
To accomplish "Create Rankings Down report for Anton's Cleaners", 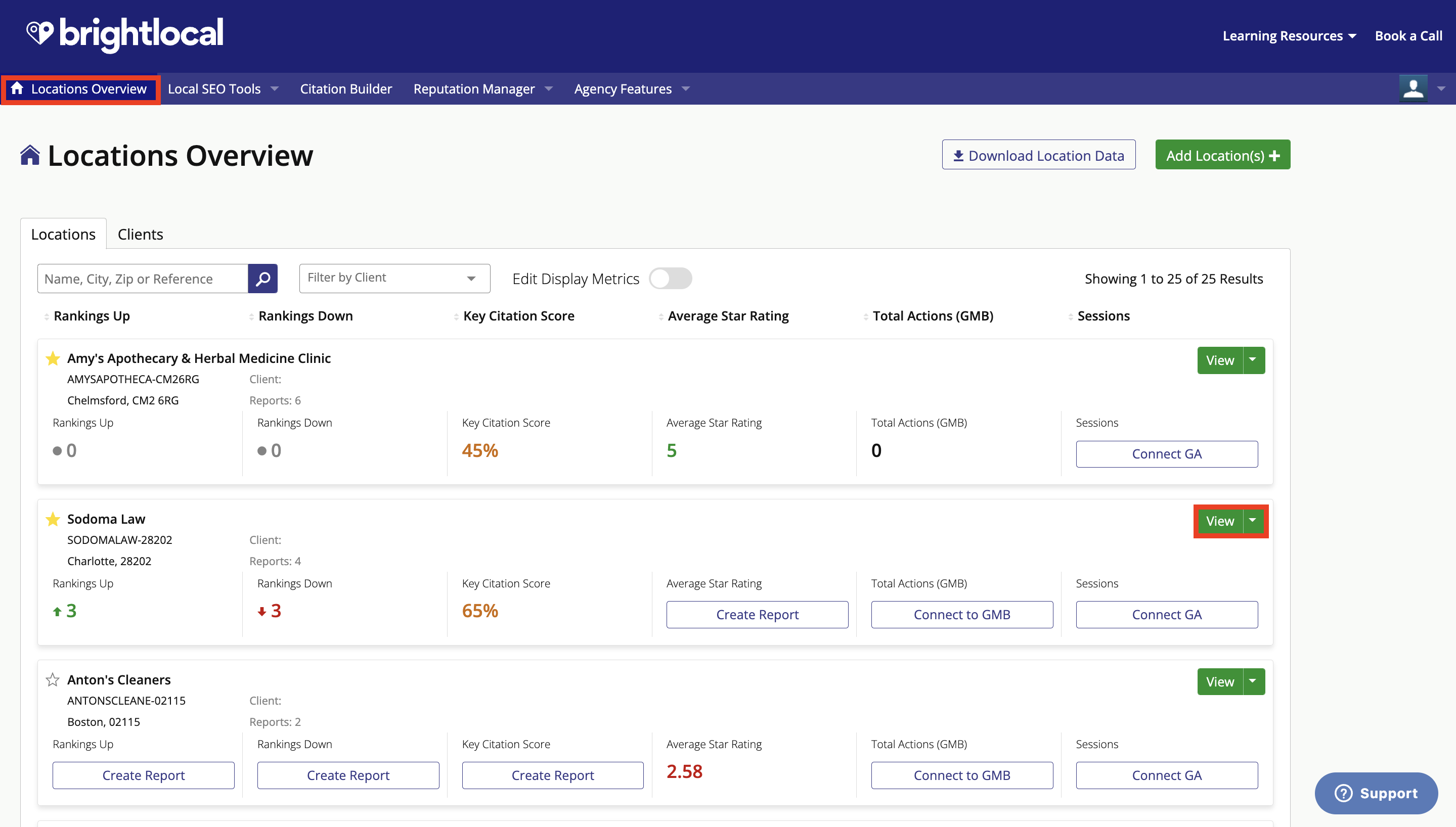I will [348, 775].
